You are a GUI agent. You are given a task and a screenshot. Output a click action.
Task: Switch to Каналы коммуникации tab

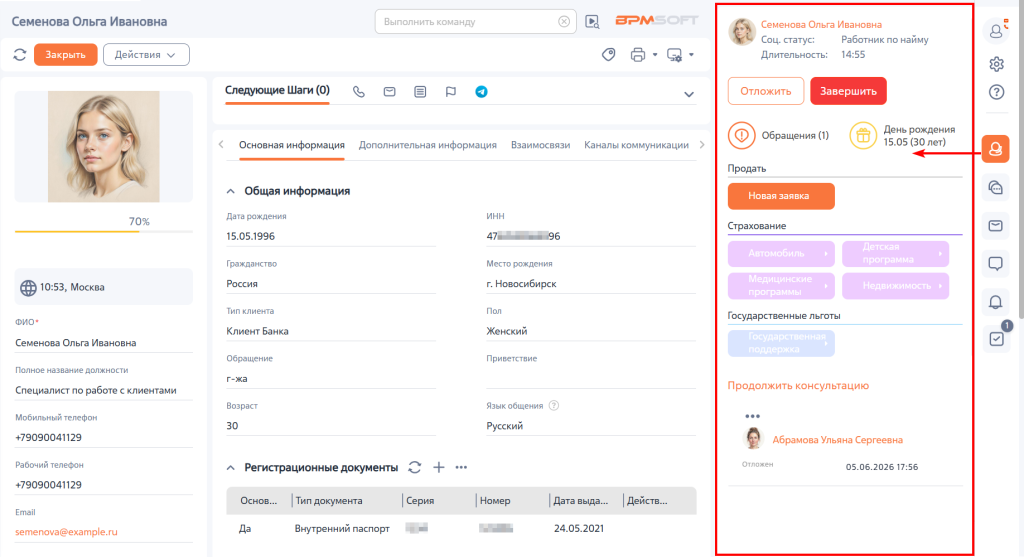636,145
